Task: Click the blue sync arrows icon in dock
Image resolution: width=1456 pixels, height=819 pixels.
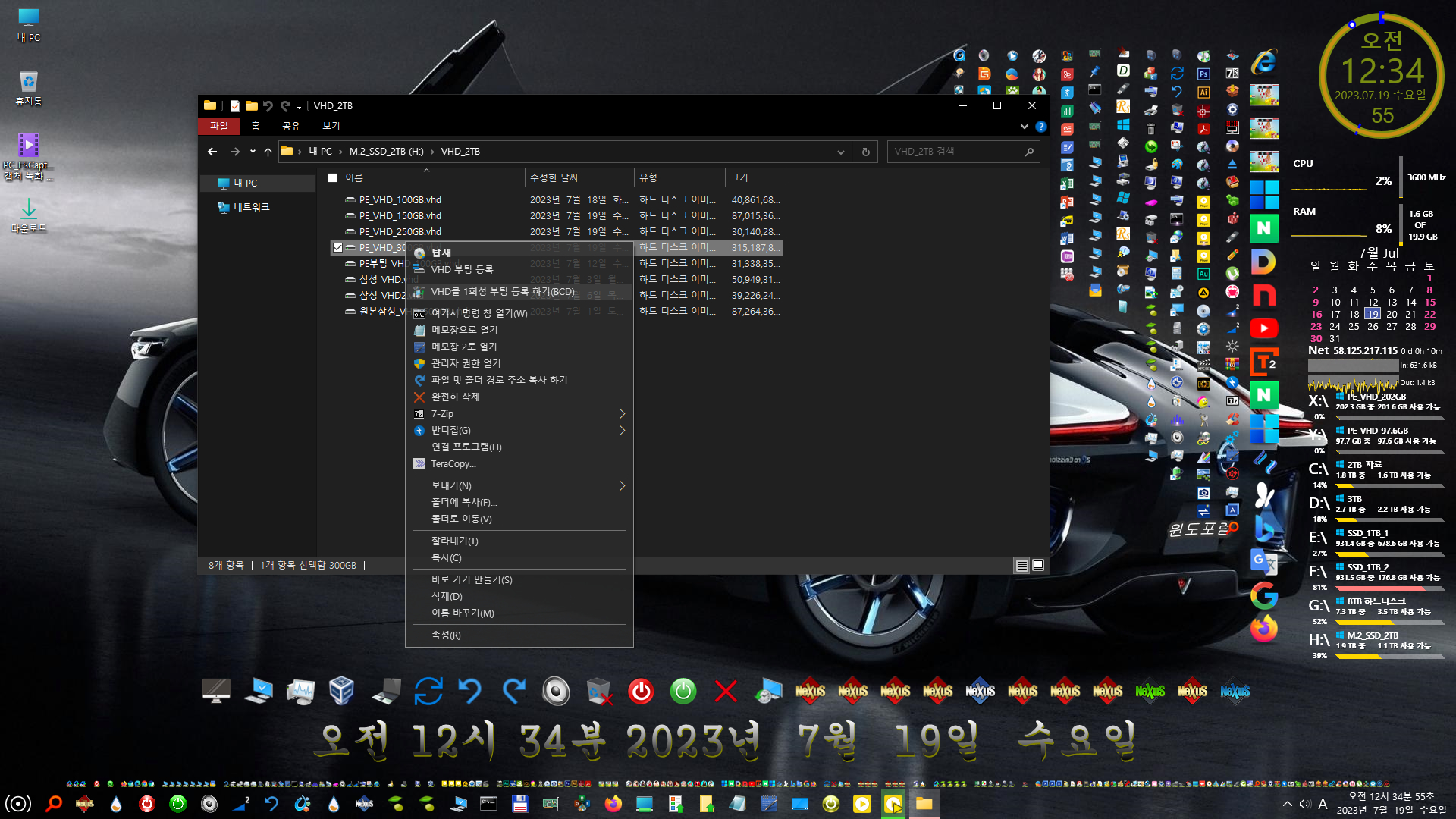Action: pyautogui.click(x=428, y=691)
